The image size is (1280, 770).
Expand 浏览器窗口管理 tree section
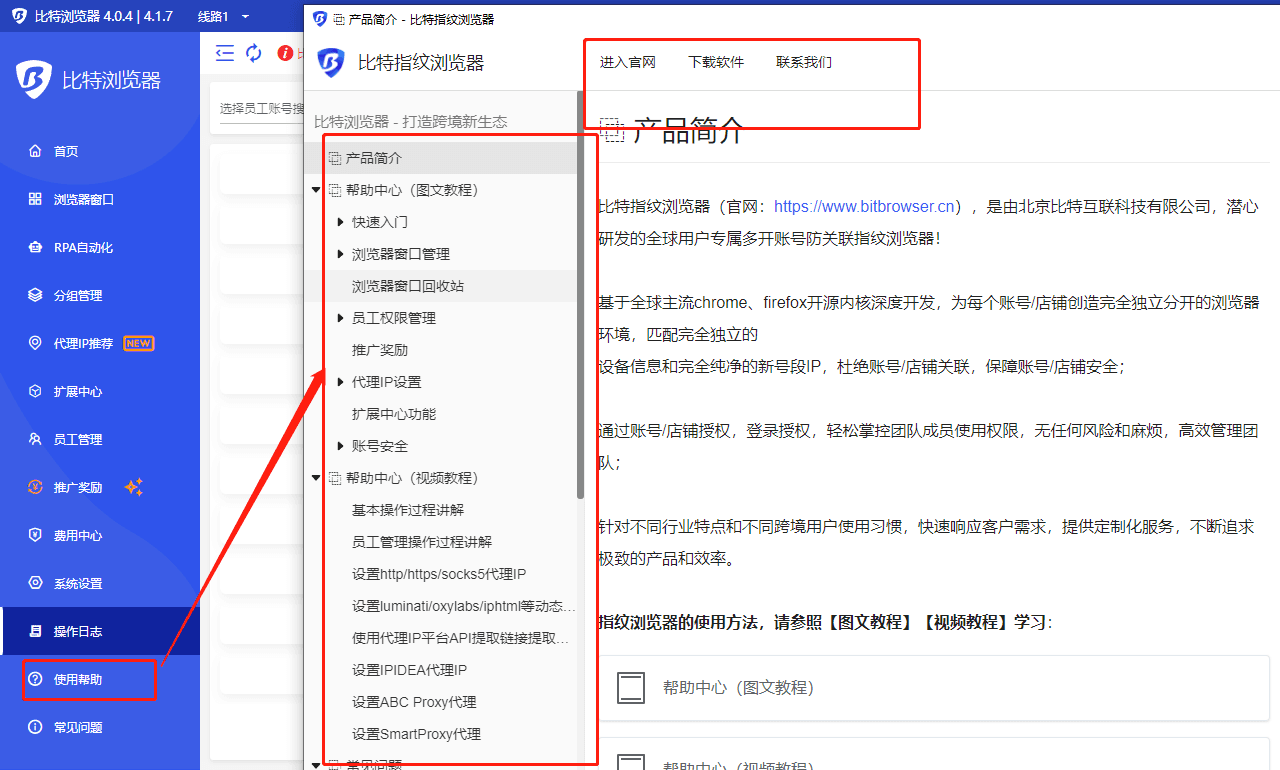(341, 254)
